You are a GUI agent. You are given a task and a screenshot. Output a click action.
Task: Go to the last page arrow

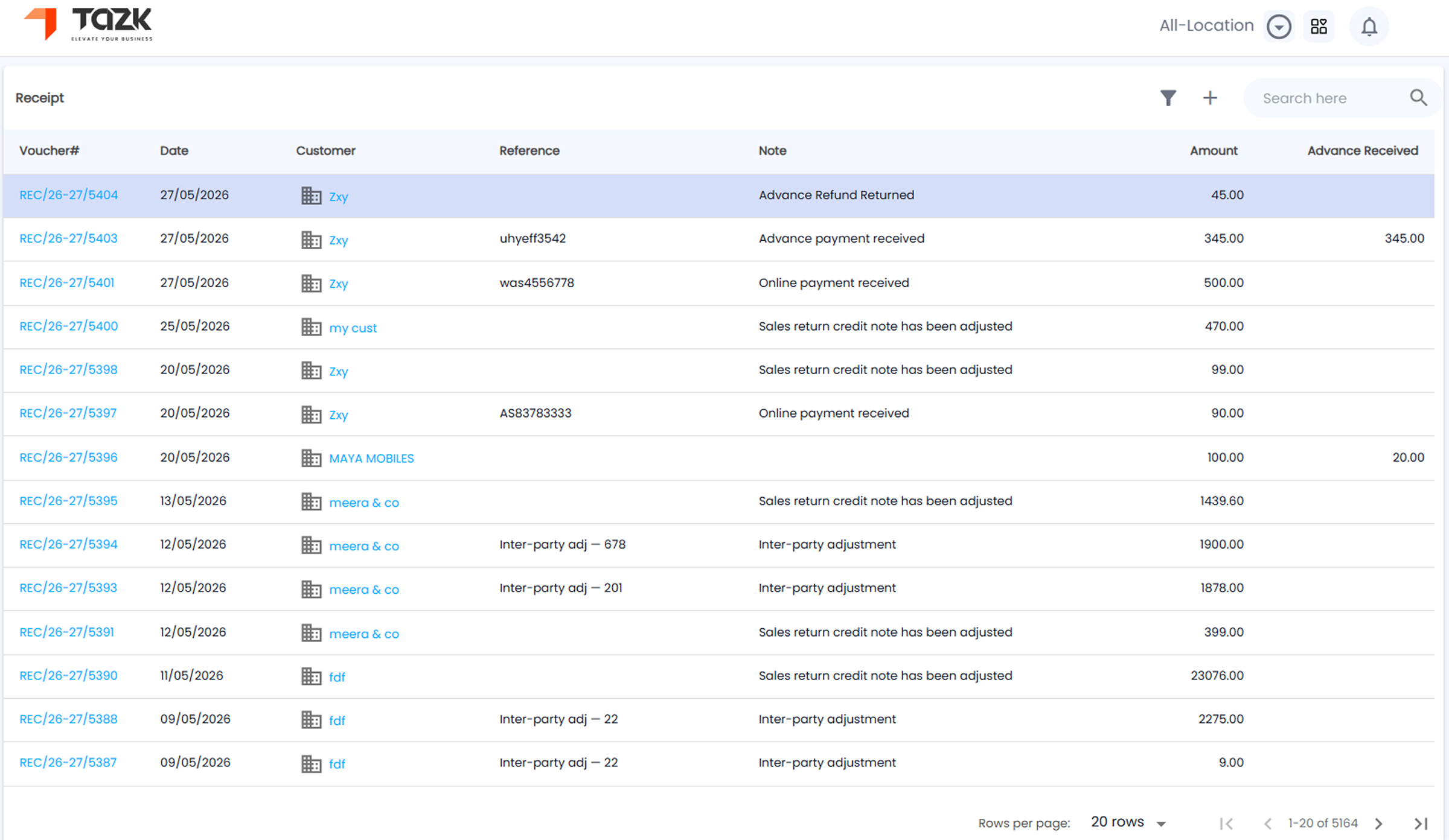click(1421, 823)
